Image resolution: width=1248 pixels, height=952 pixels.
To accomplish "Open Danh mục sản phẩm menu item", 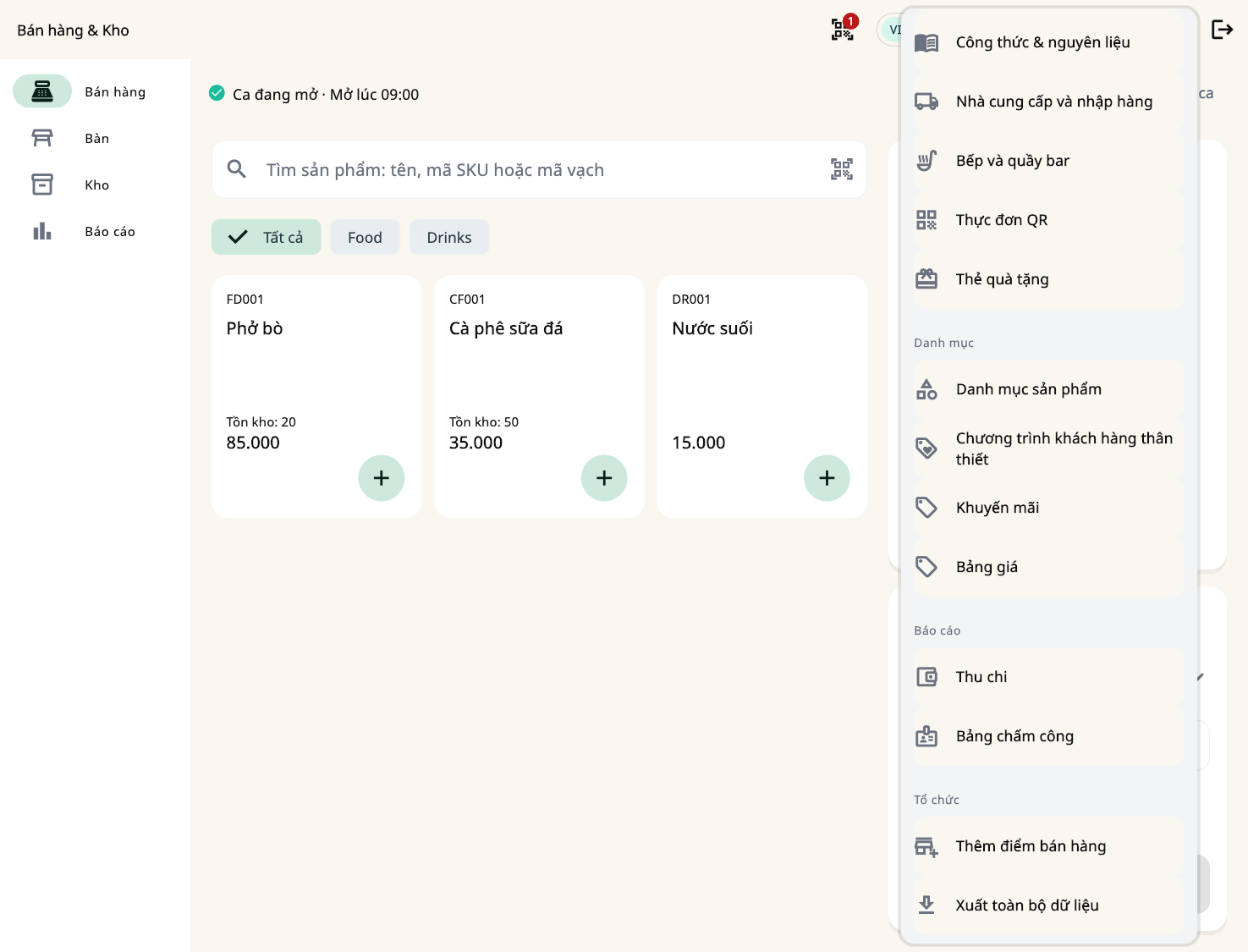I will click(1048, 389).
